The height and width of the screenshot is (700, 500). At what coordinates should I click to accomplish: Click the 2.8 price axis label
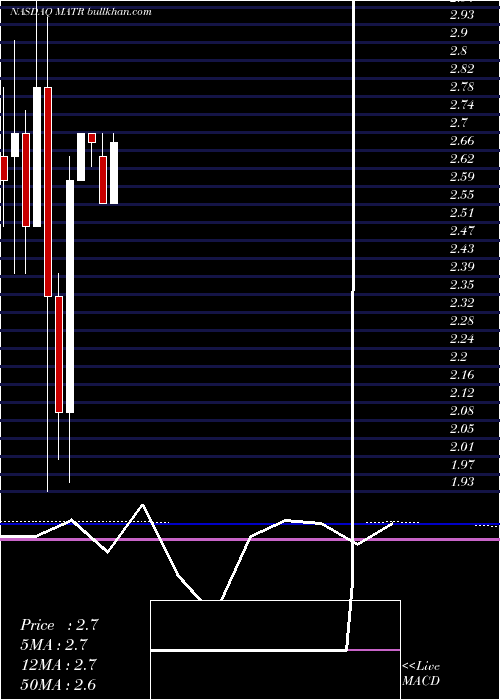[x=458, y=51]
